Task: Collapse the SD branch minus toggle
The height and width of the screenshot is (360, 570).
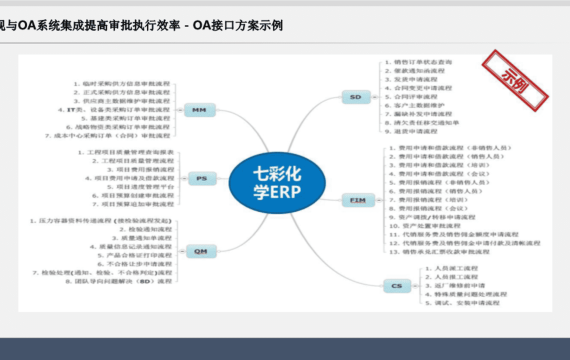Action: pyautogui.click(x=375, y=97)
